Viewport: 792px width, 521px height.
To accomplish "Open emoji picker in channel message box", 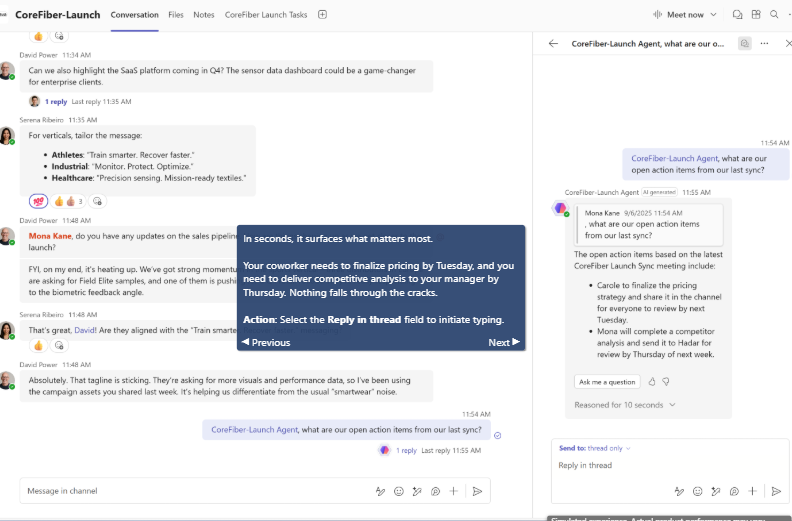I will 399,491.
